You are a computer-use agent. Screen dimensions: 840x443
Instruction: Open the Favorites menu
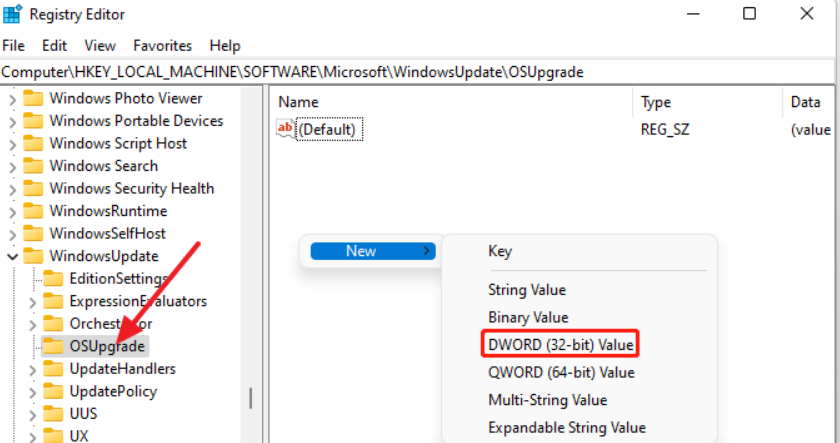(x=162, y=46)
